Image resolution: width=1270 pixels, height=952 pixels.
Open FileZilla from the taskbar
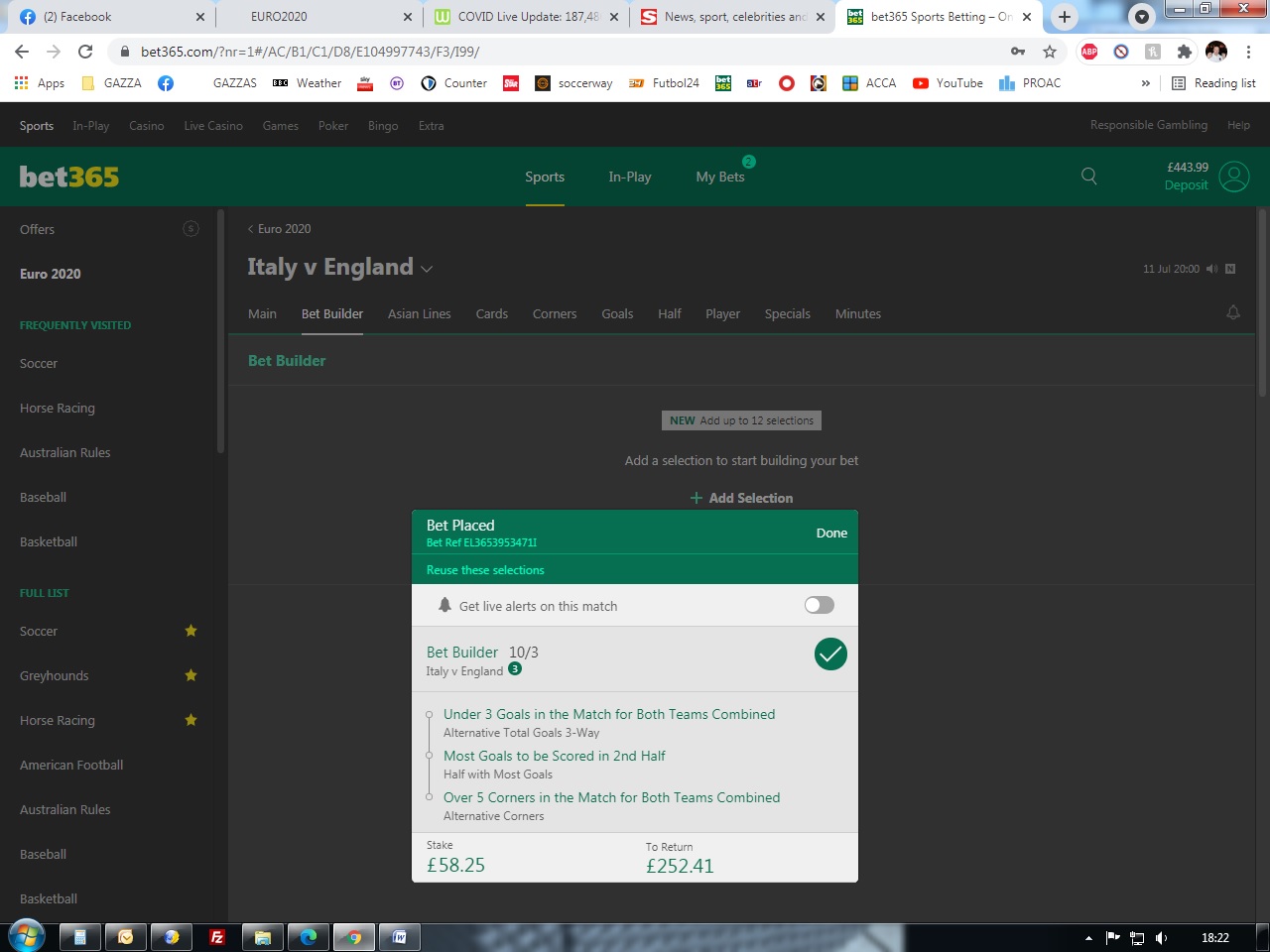click(x=217, y=937)
